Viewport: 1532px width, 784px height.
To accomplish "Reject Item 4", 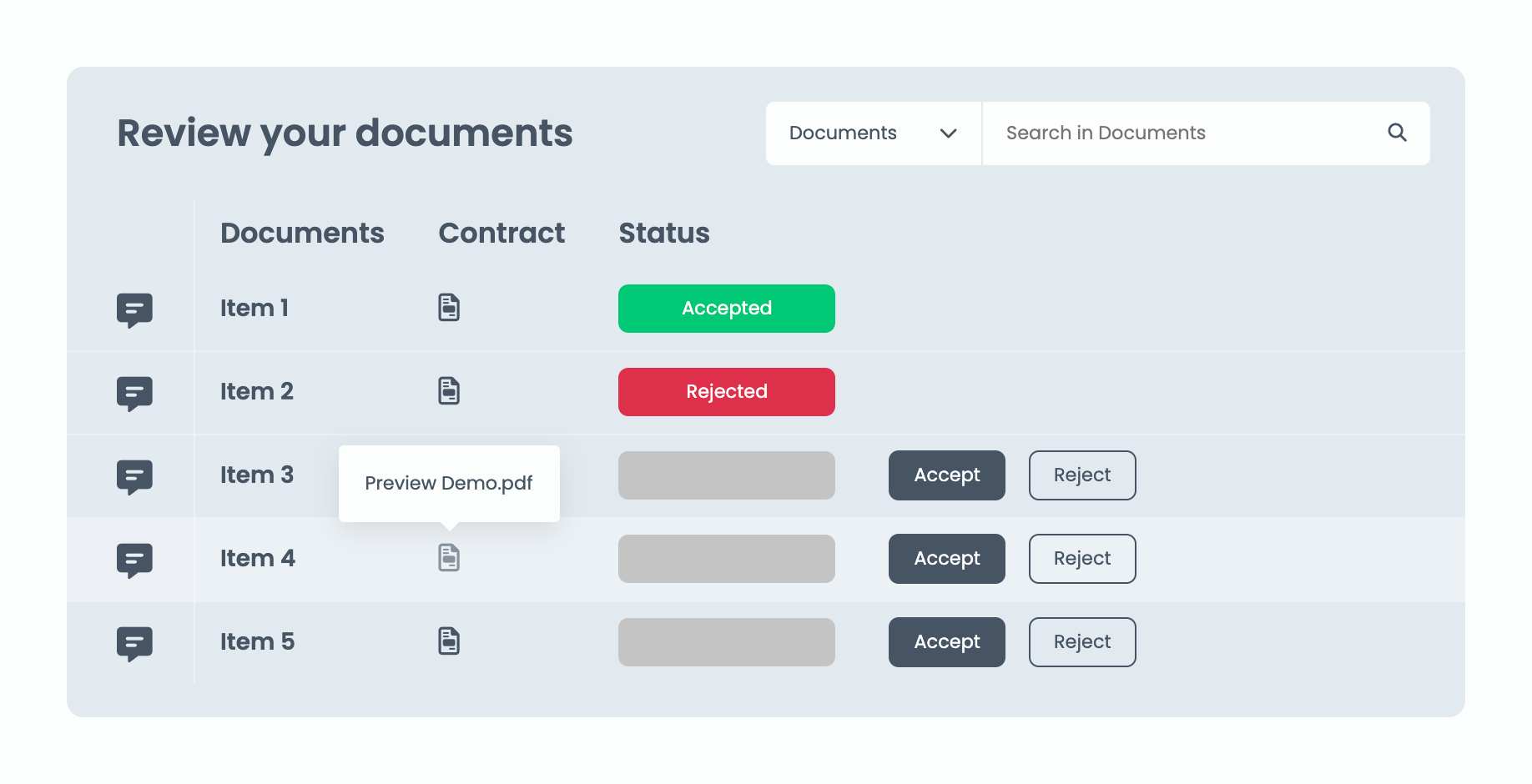I will [1081, 559].
